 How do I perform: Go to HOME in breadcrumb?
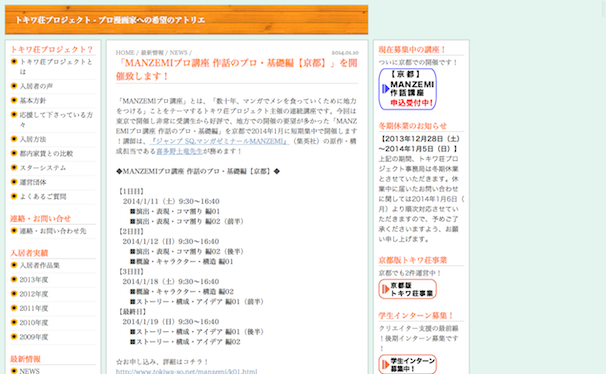pyautogui.click(x=125, y=53)
